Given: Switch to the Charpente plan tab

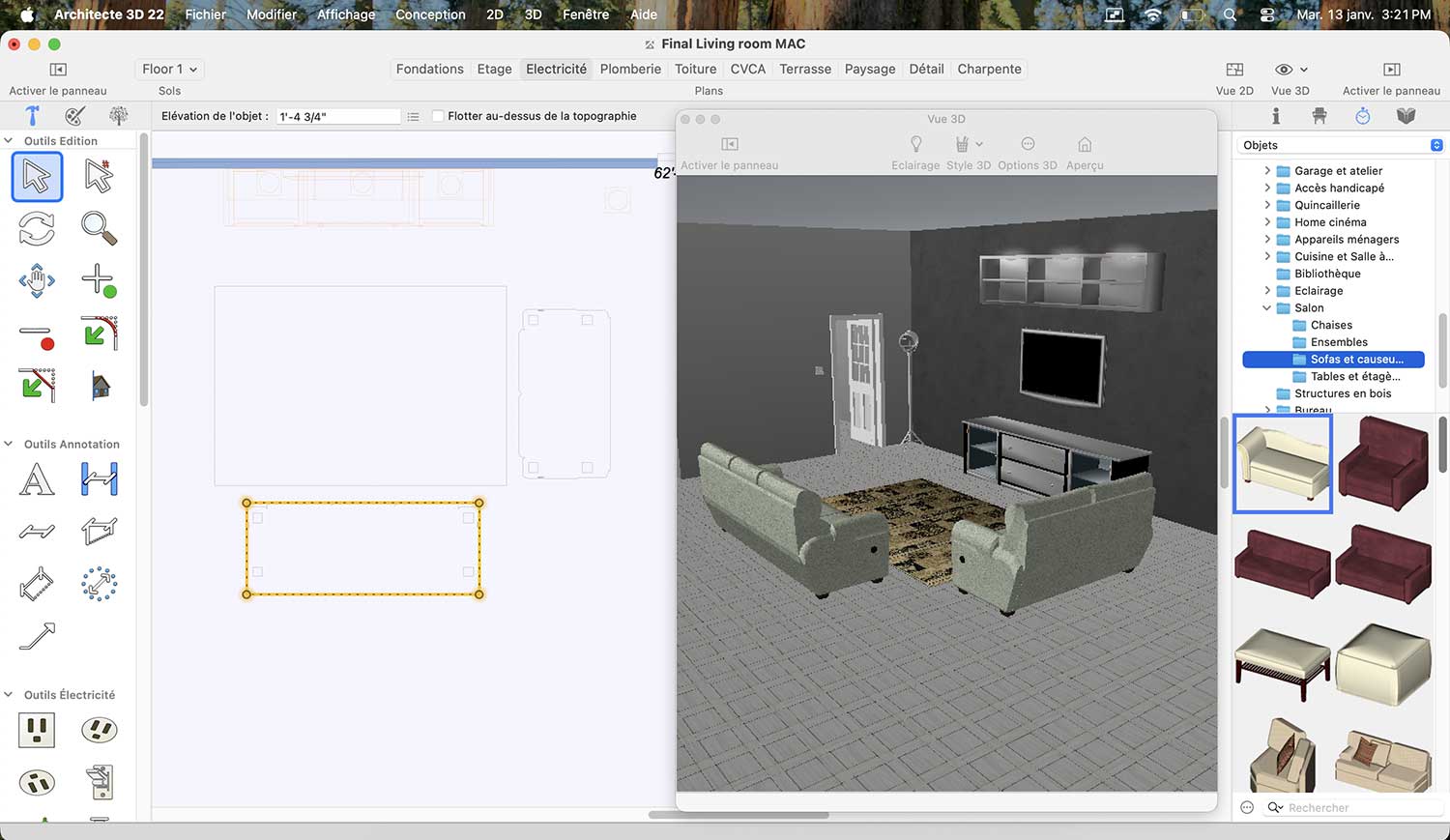Looking at the screenshot, I should click(x=989, y=69).
